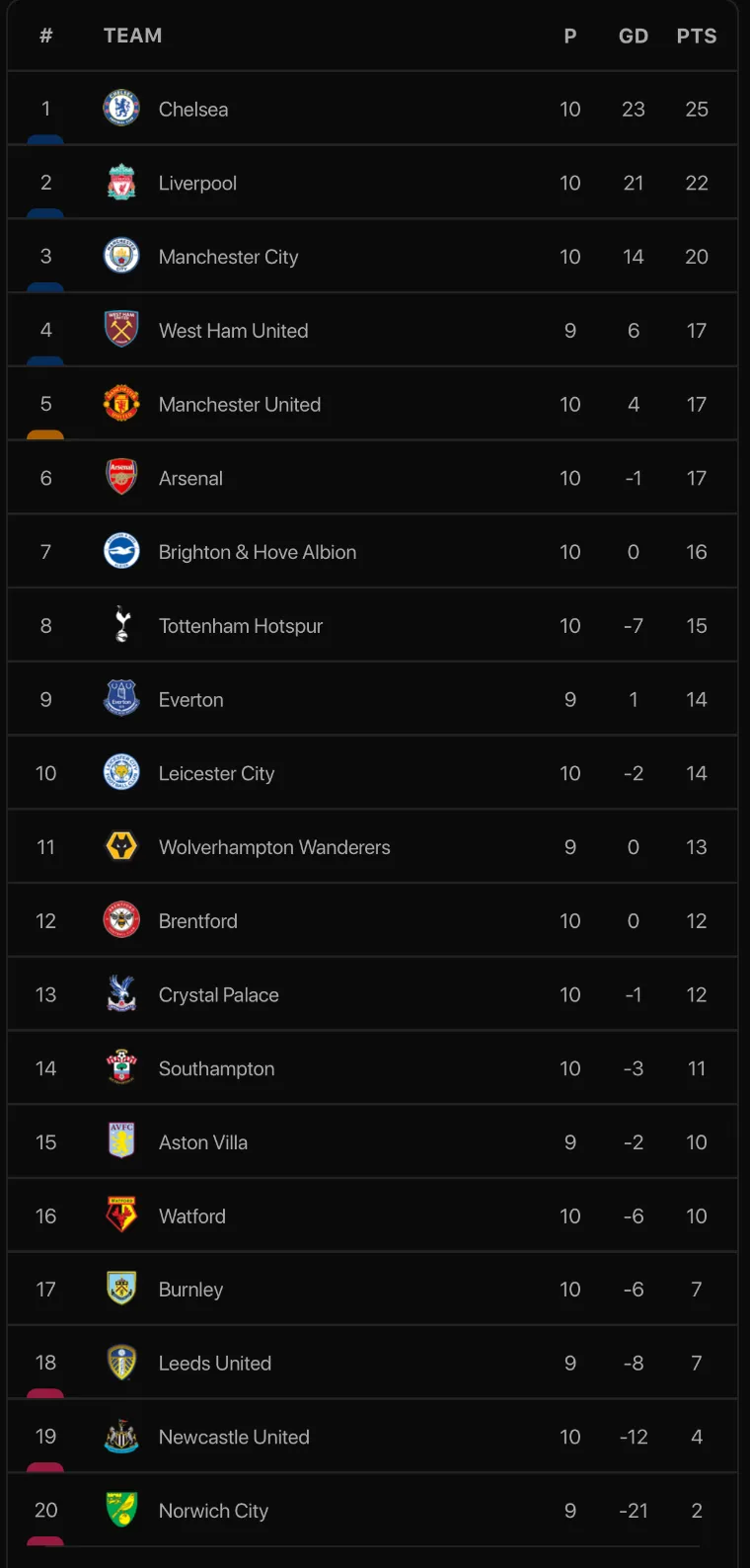Click the Everton team name
Image resolution: width=750 pixels, height=1568 pixels.
[x=191, y=700]
